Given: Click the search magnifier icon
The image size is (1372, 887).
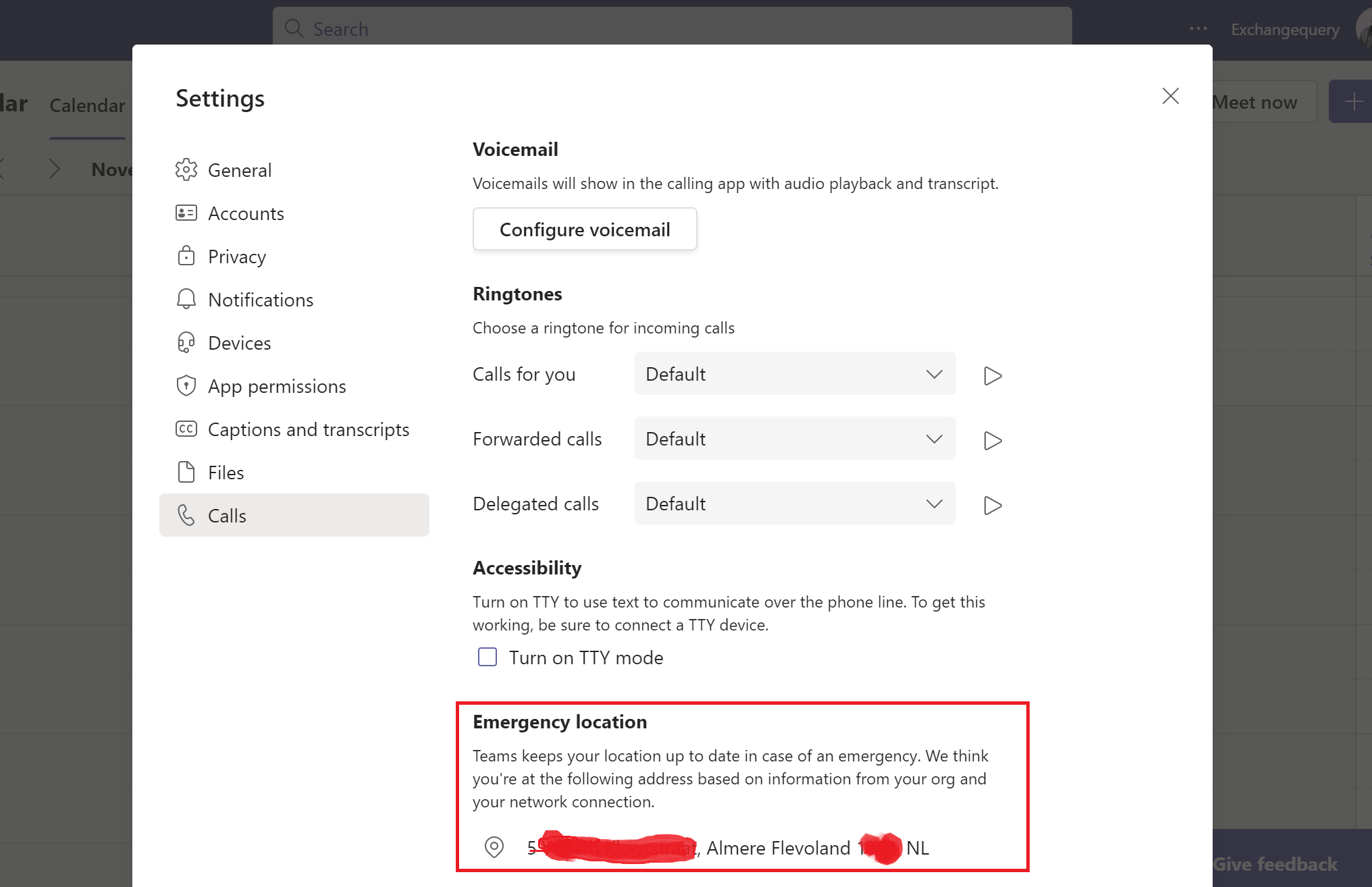Looking at the screenshot, I should tap(294, 28).
